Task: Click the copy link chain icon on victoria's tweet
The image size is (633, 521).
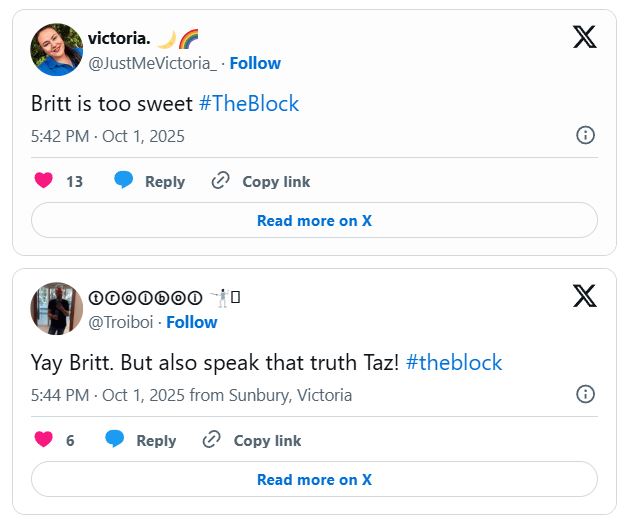Action: click(x=221, y=181)
